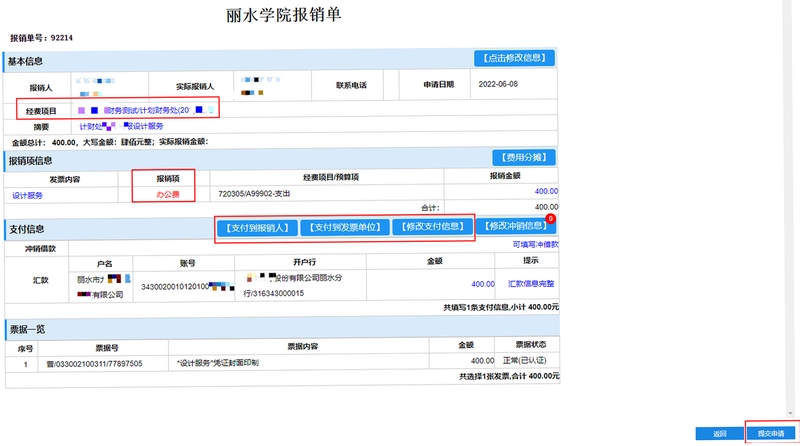The image size is (800, 446).
Task: Select the 720305/A99902-支出 budget item cell
Action: (254, 194)
